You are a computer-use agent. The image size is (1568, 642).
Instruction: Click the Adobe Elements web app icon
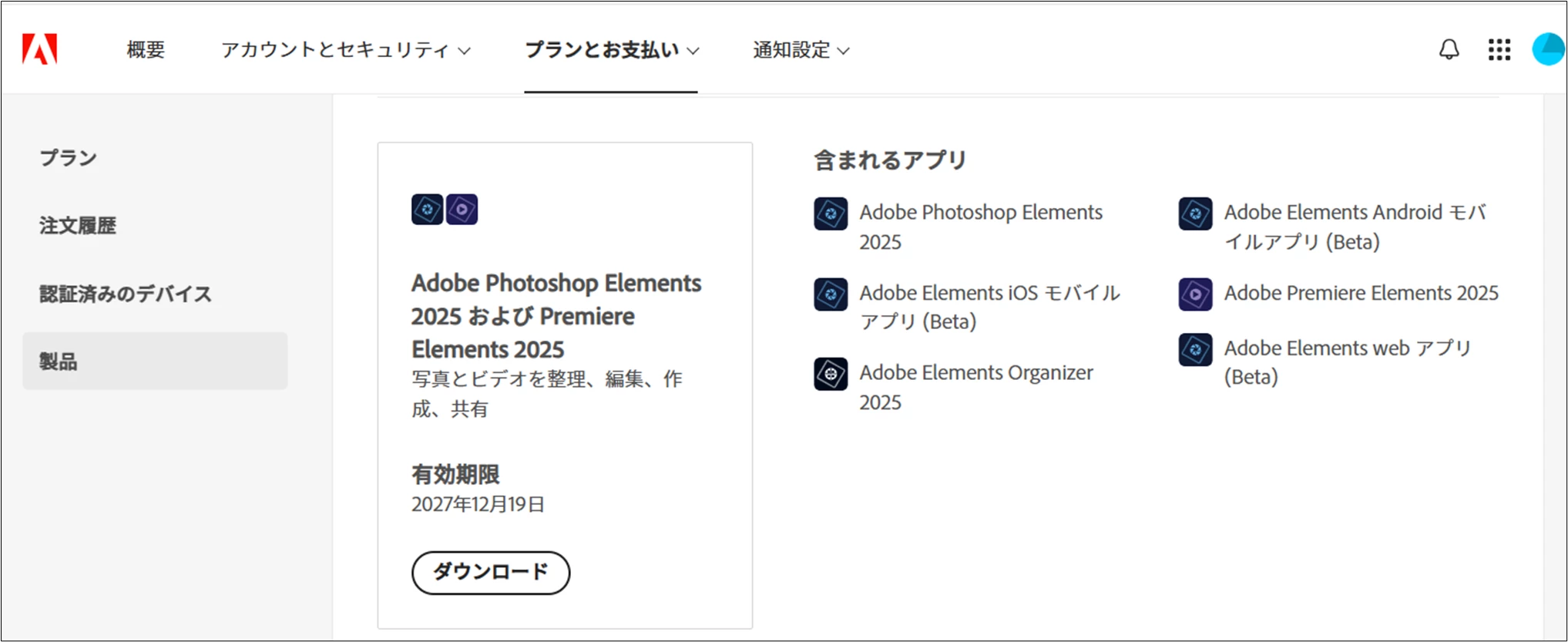(1195, 350)
